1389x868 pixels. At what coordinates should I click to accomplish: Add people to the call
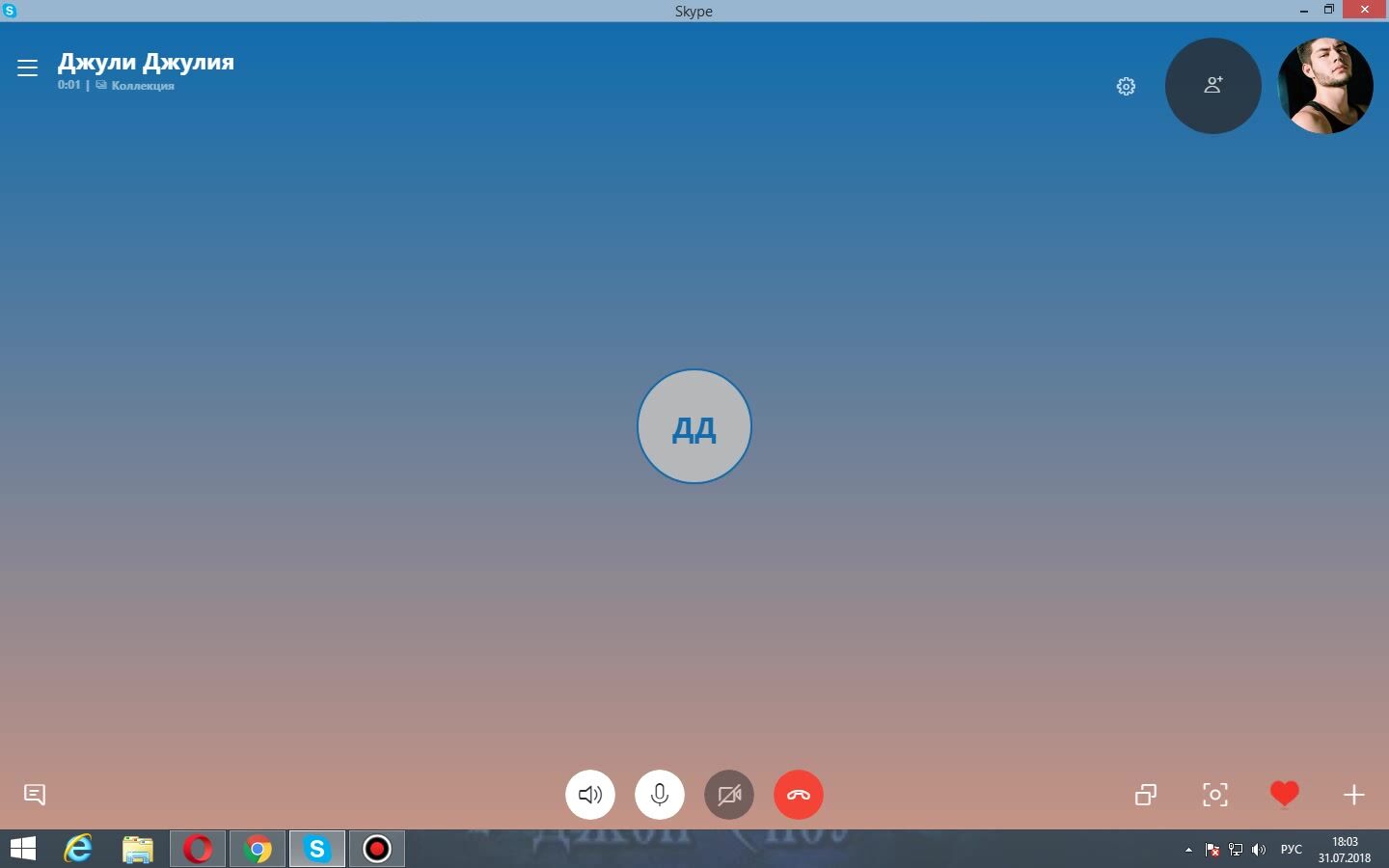point(1212,86)
